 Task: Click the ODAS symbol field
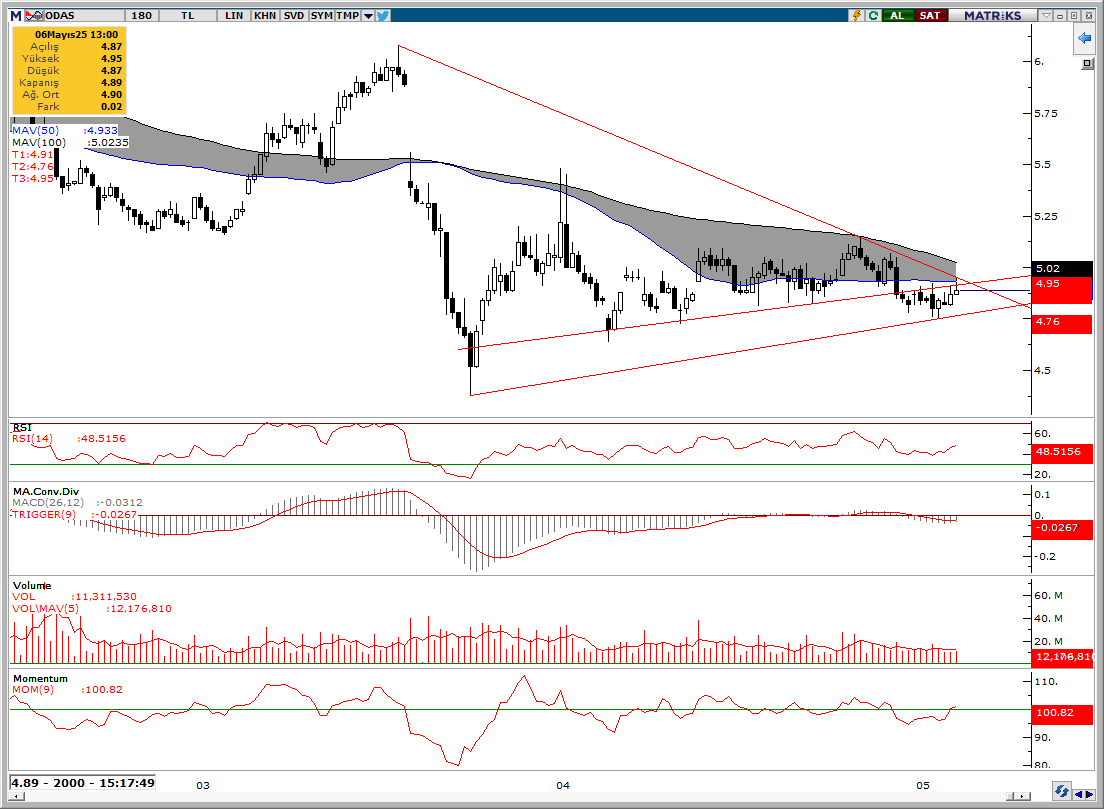point(83,15)
